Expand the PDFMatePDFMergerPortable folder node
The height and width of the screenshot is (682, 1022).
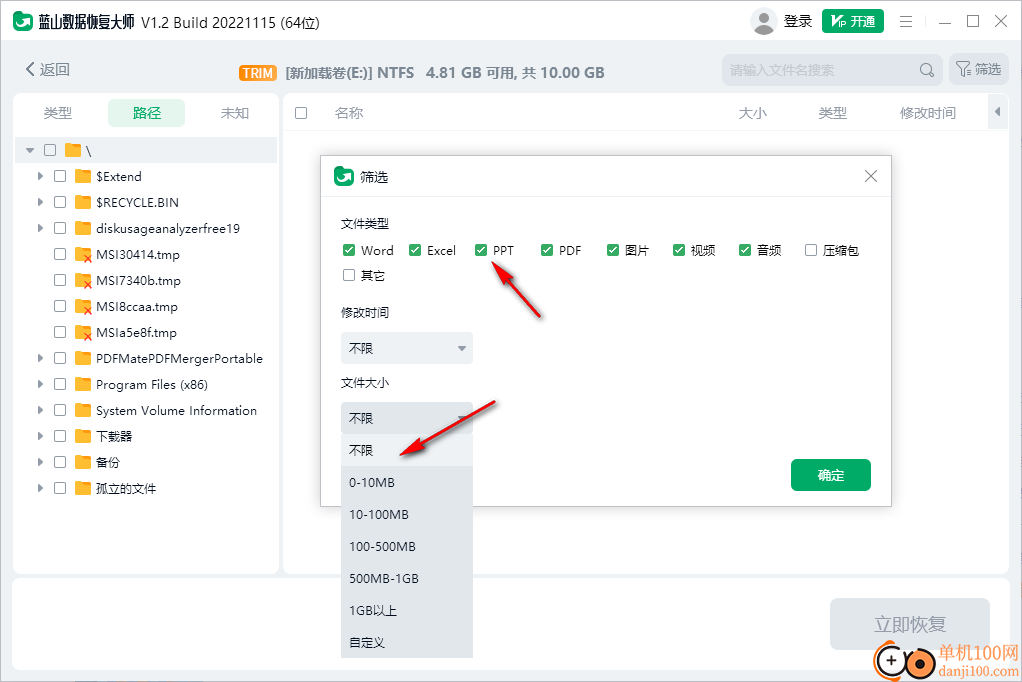click(x=40, y=358)
